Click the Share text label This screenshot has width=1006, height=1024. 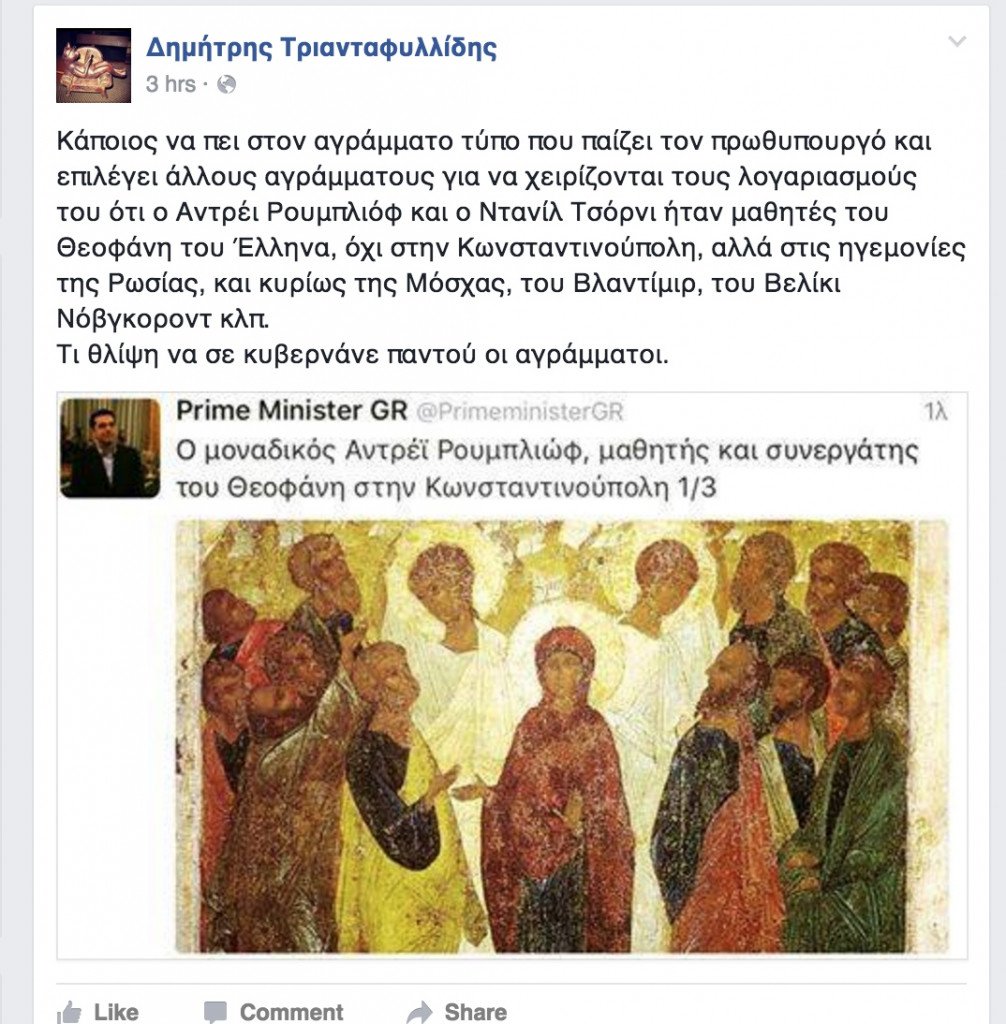(x=476, y=1012)
